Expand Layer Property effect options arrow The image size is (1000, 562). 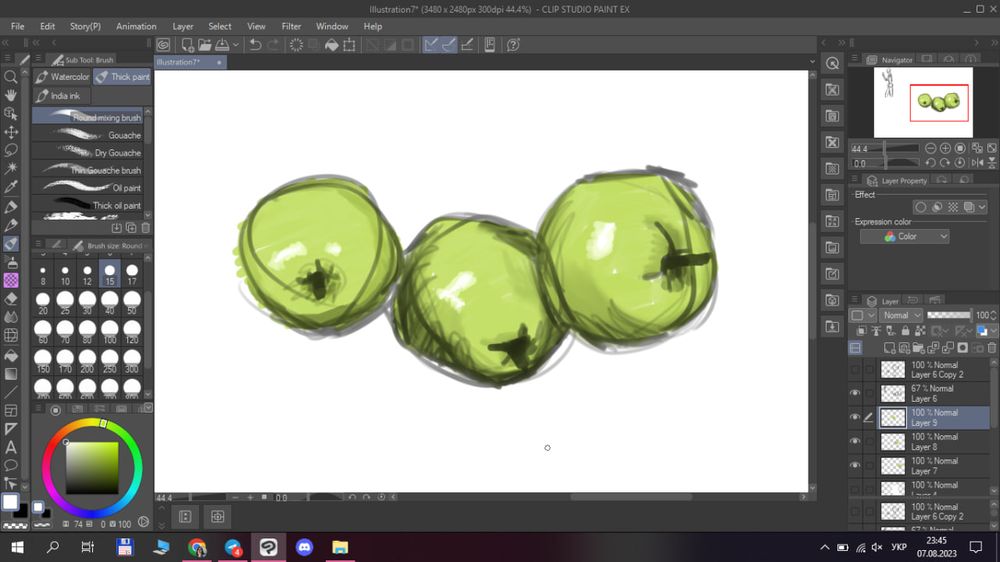click(x=982, y=207)
